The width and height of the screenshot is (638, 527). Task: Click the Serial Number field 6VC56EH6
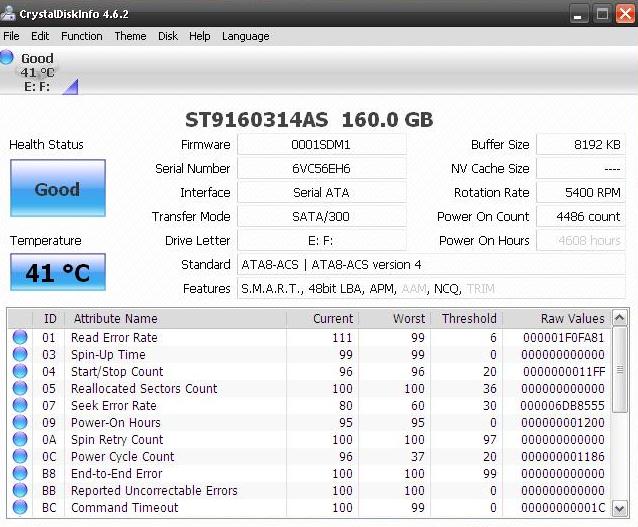click(x=321, y=168)
